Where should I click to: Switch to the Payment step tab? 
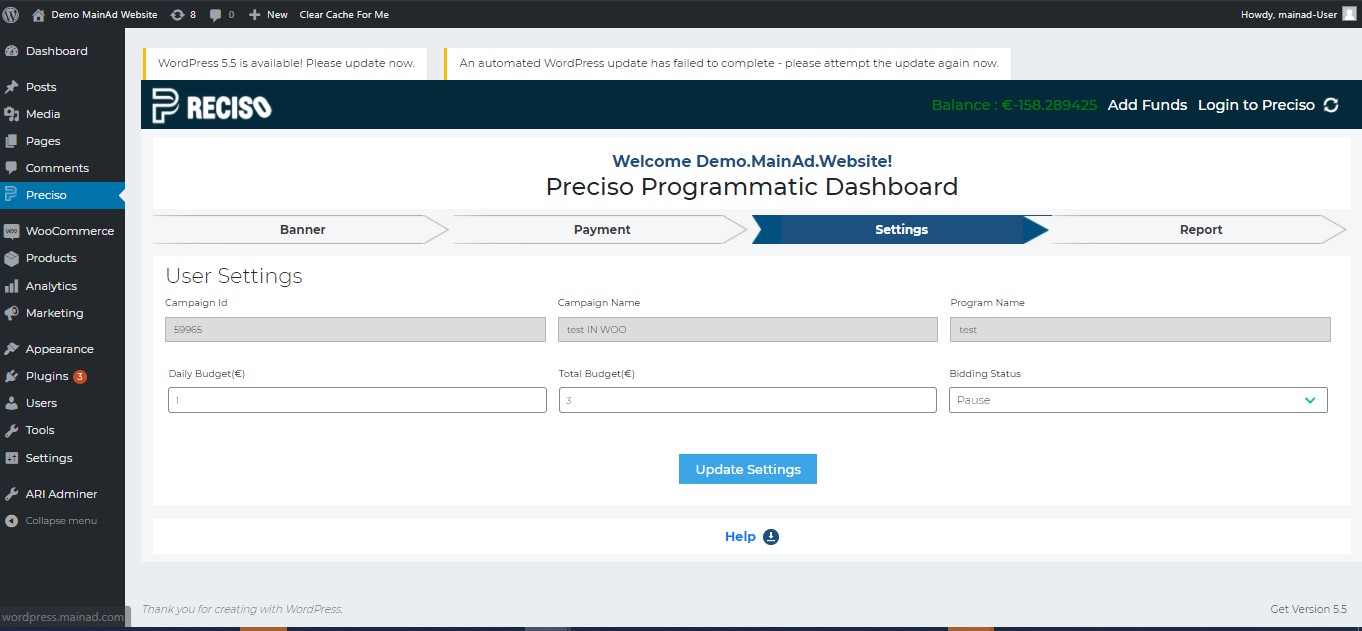[x=601, y=230]
